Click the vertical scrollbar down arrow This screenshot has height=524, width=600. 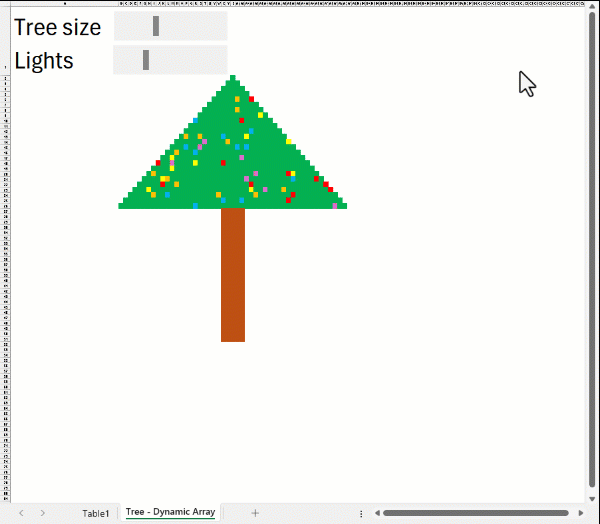tap(592, 497)
